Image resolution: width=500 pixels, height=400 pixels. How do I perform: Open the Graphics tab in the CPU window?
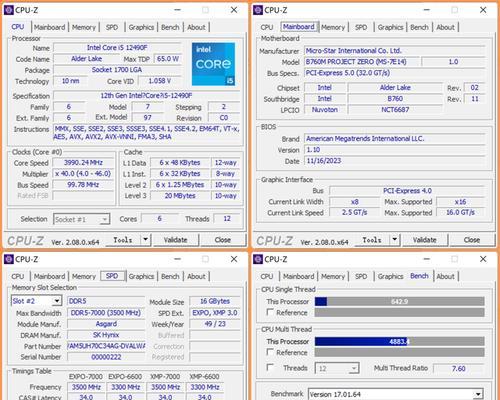click(x=141, y=27)
